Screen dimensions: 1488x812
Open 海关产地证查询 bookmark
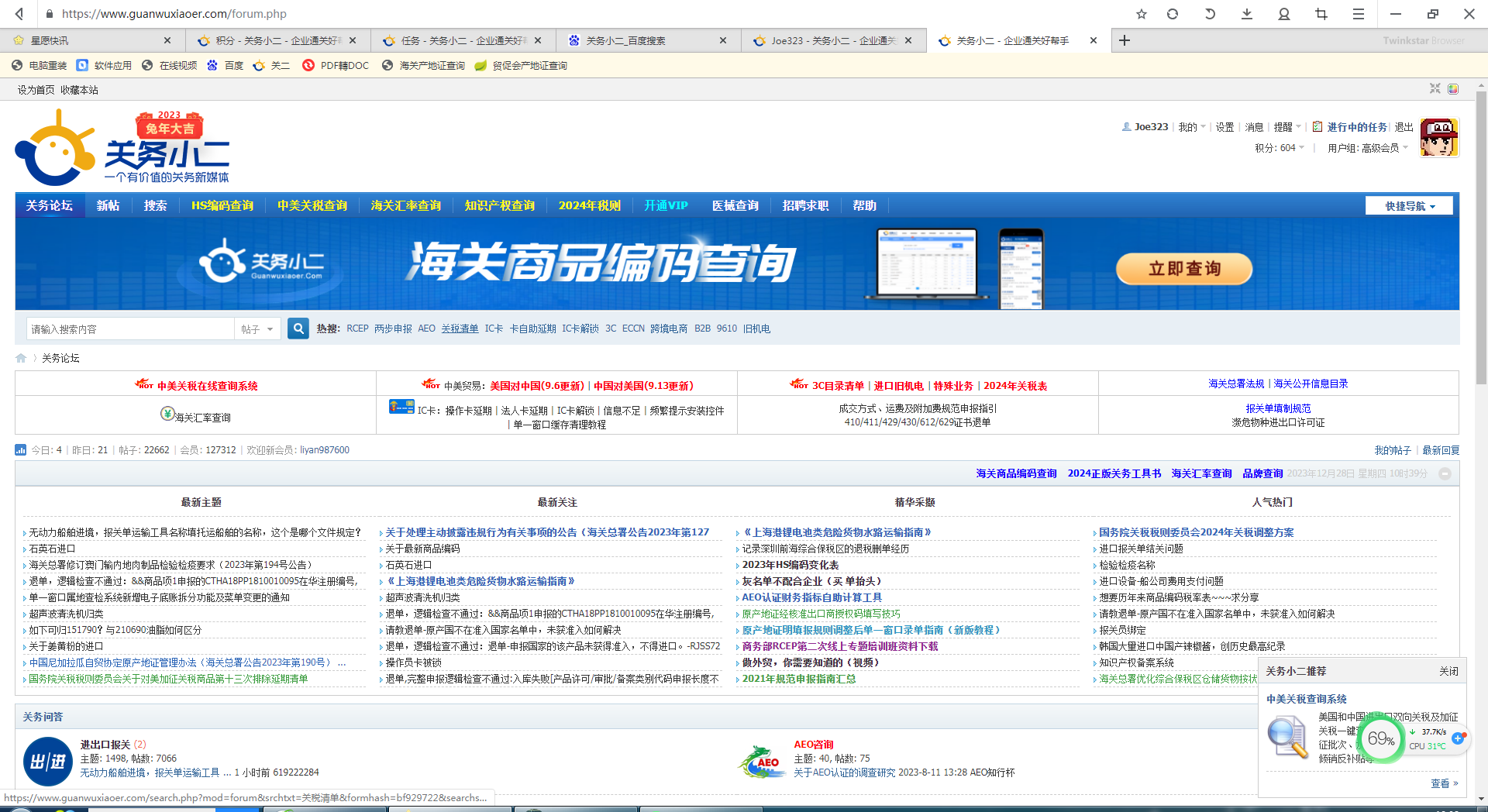point(423,66)
